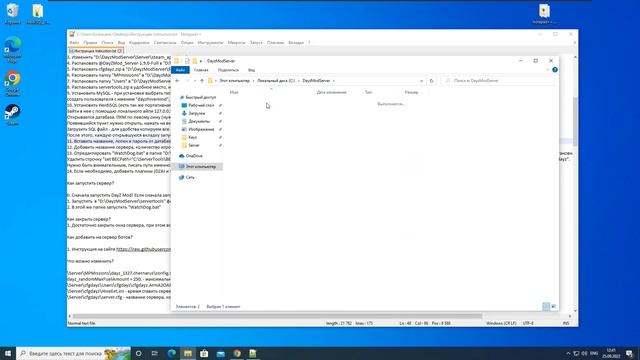Select OneDrive in navigation pane

pos(193,156)
